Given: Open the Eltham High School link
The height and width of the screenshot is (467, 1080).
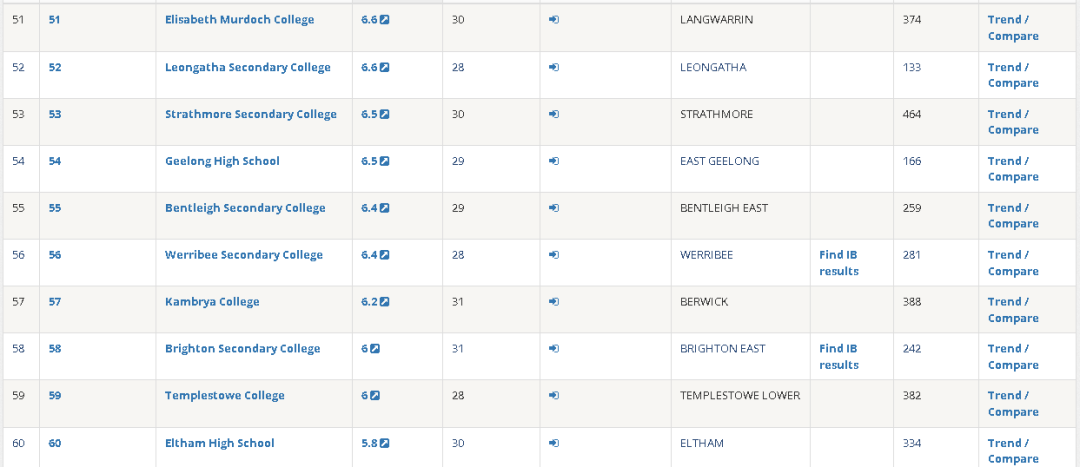Looking at the screenshot, I should coord(219,443).
